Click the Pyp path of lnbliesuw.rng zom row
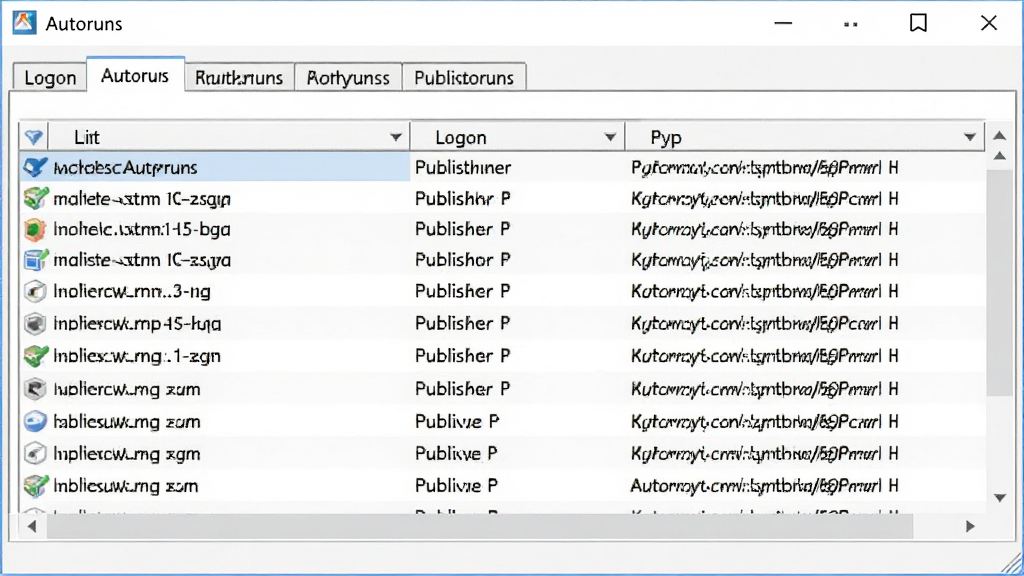 point(764,486)
